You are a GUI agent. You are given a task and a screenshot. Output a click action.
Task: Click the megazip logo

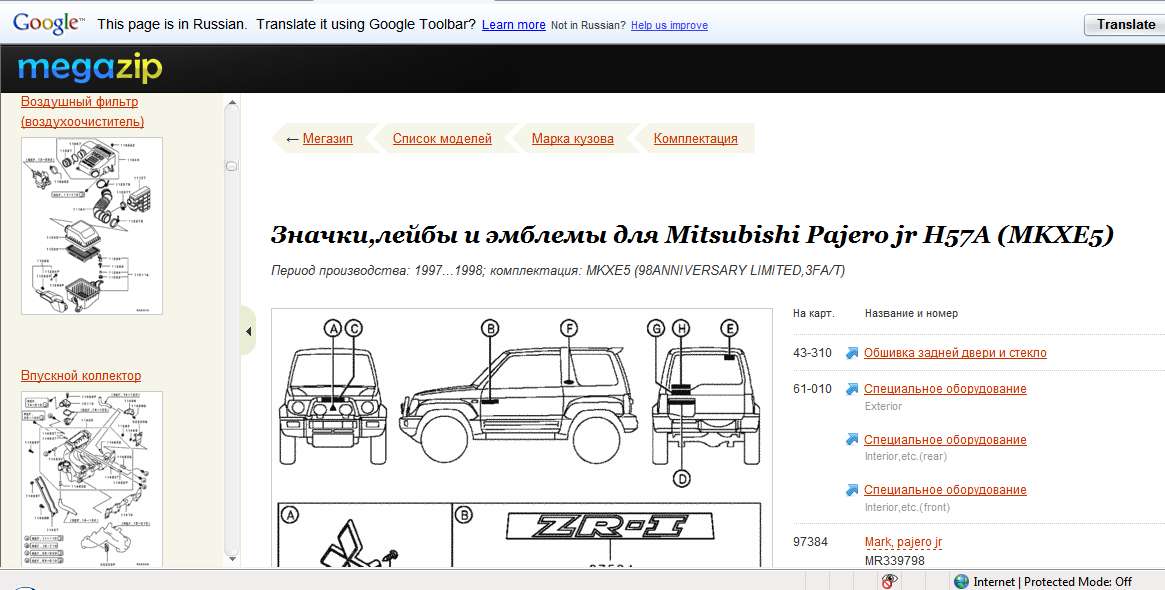click(89, 69)
